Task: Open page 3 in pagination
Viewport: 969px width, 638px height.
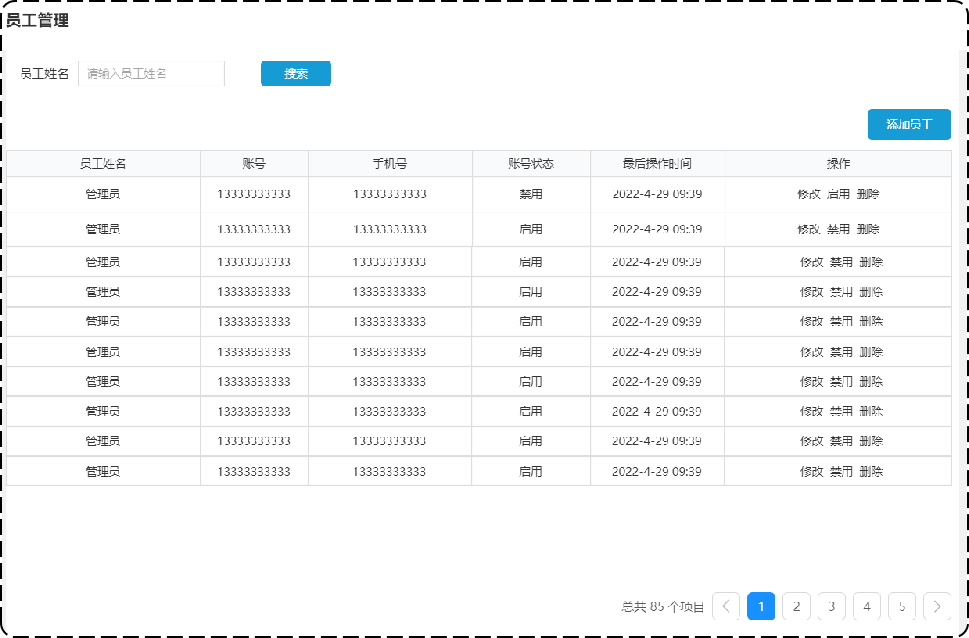Action: click(x=831, y=606)
